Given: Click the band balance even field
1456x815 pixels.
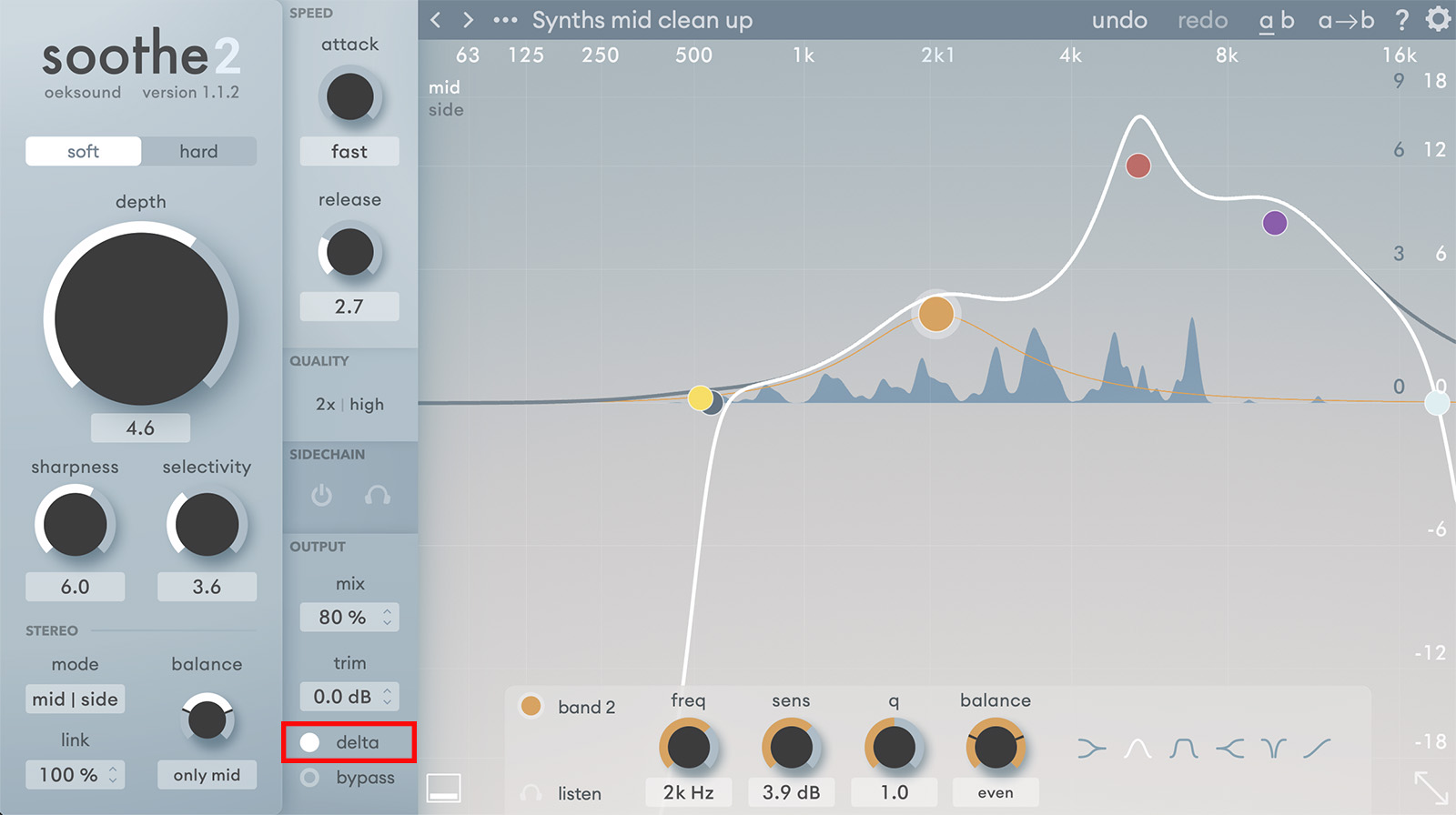Looking at the screenshot, I should tap(996, 792).
